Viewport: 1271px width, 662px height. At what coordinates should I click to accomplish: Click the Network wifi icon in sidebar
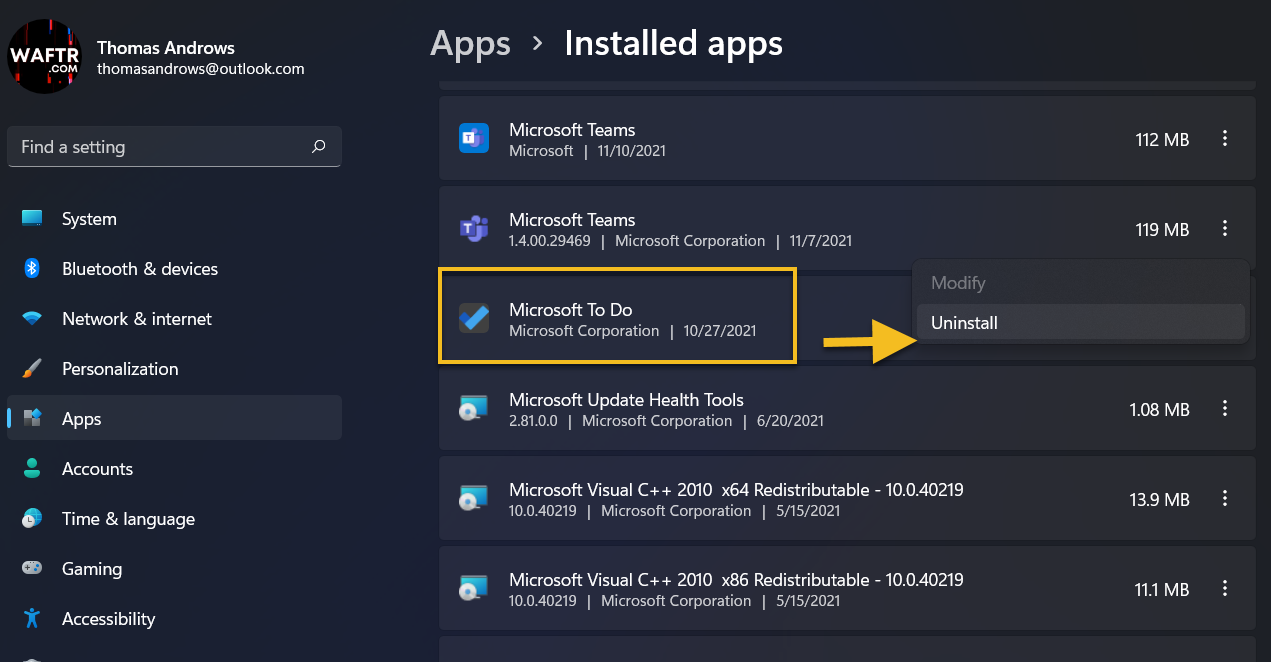32,319
